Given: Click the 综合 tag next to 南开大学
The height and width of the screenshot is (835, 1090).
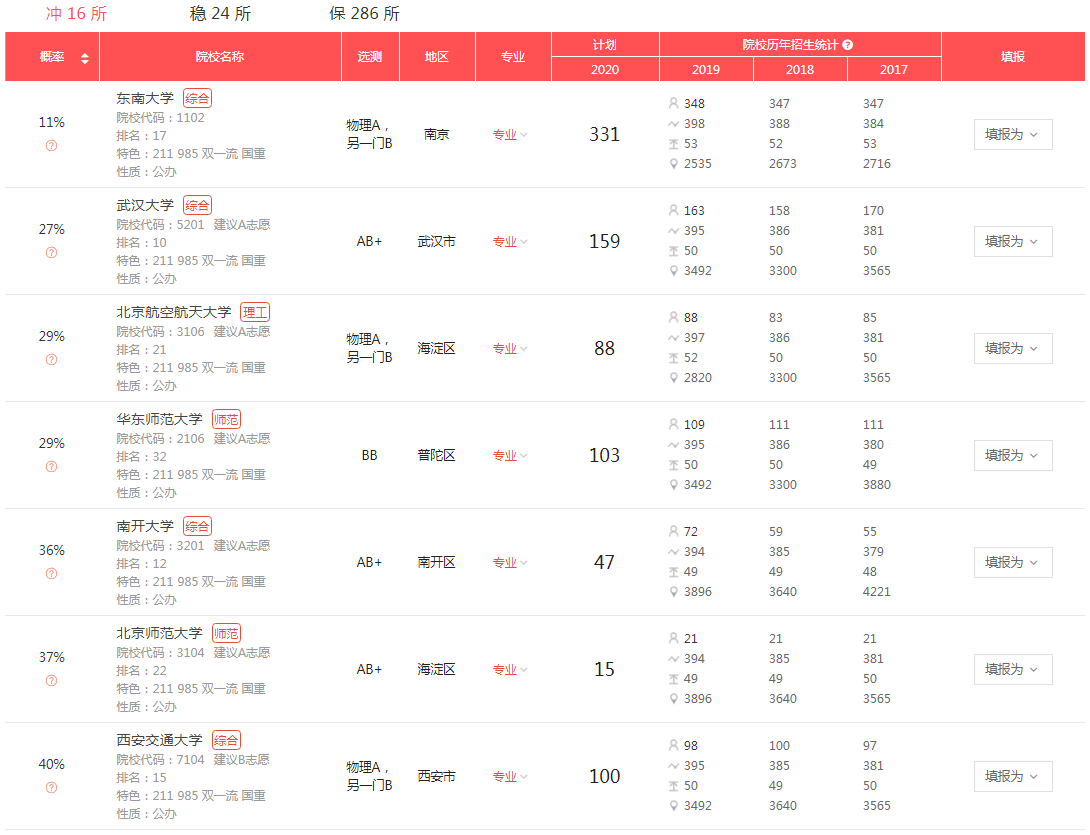Looking at the screenshot, I should click(197, 525).
